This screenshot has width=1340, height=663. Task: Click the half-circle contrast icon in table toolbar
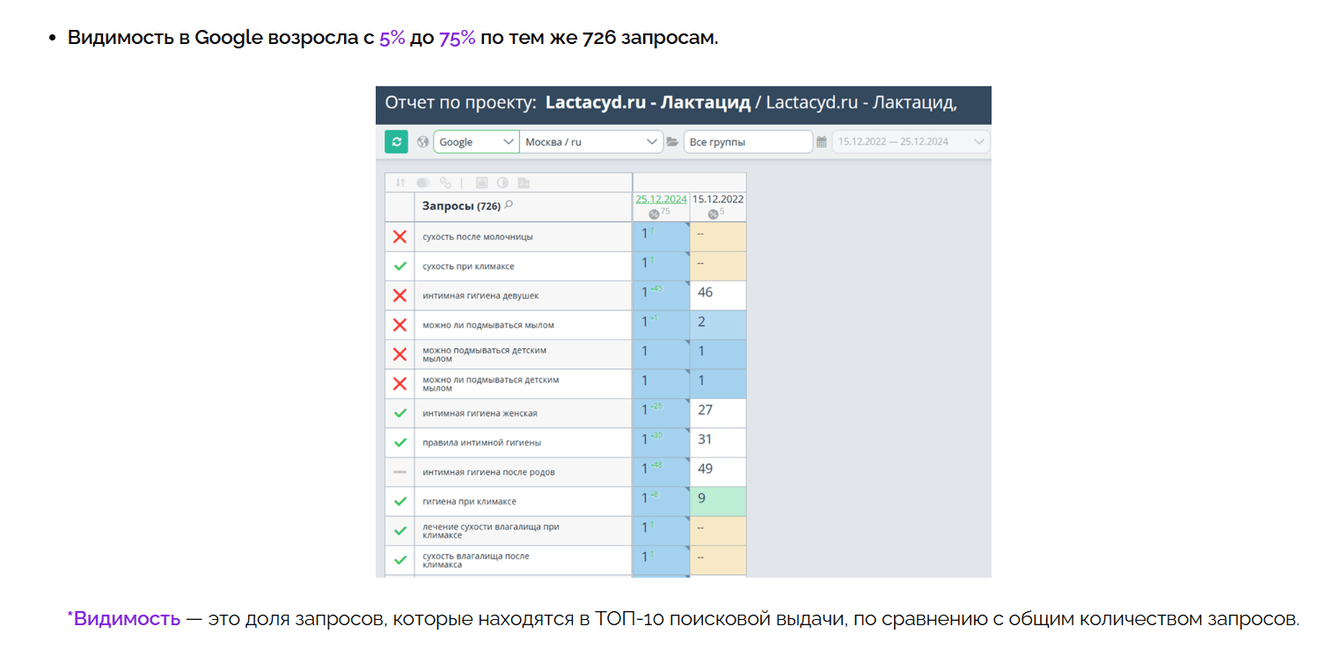(x=502, y=183)
